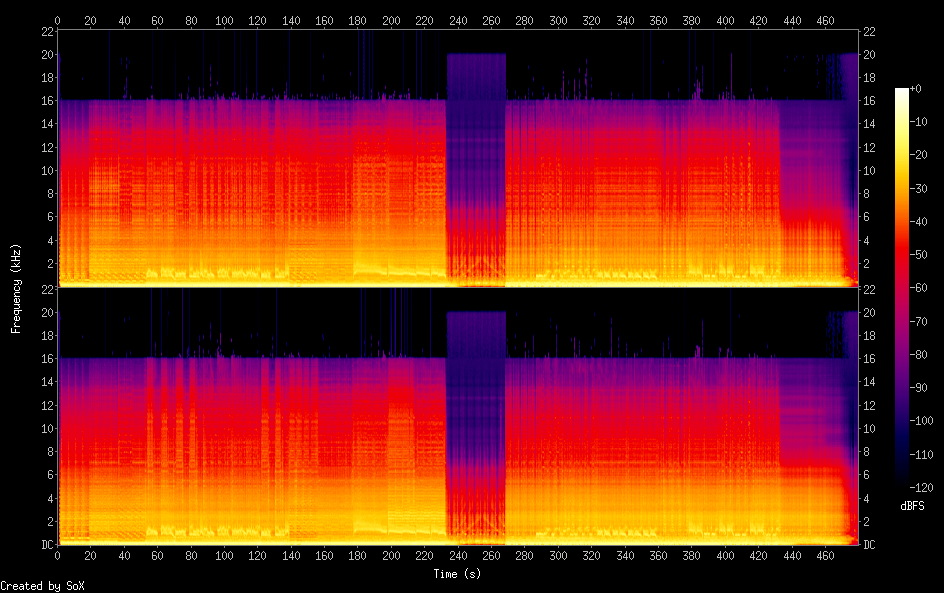
Task: Click the DC label on the bottom left axis
Action: click(45, 545)
